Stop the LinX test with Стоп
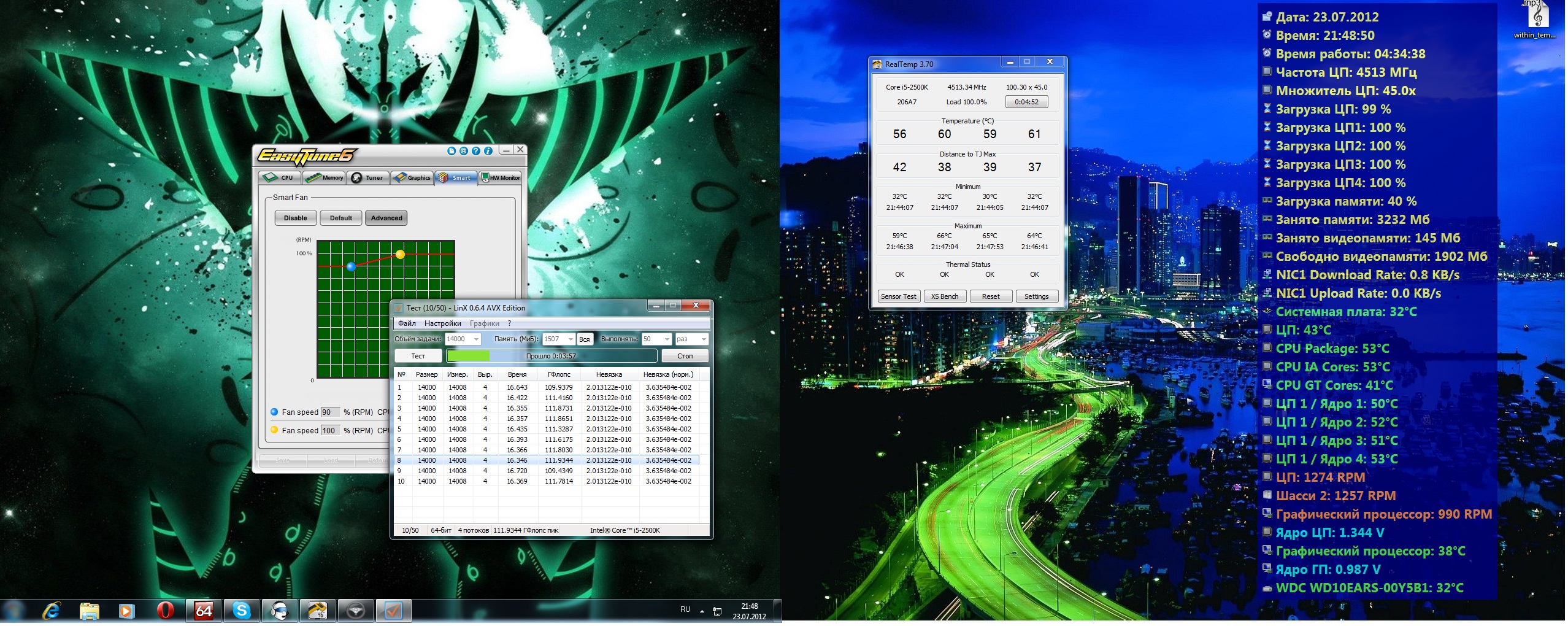The height and width of the screenshot is (626, 1568). click(685, 356)
